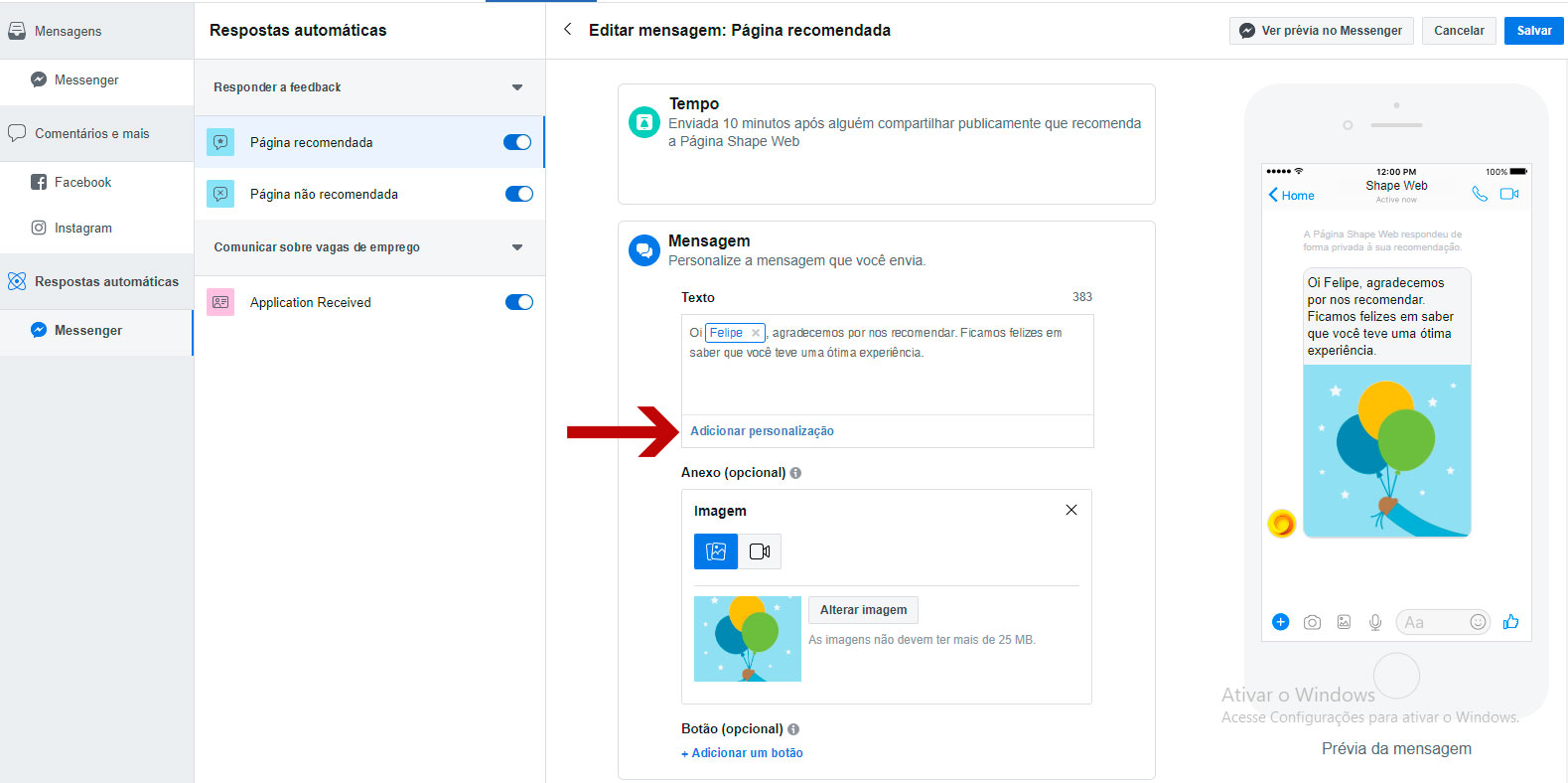
Task: Open the Instagram item in sidebar
Action: [x=82, y=228]
